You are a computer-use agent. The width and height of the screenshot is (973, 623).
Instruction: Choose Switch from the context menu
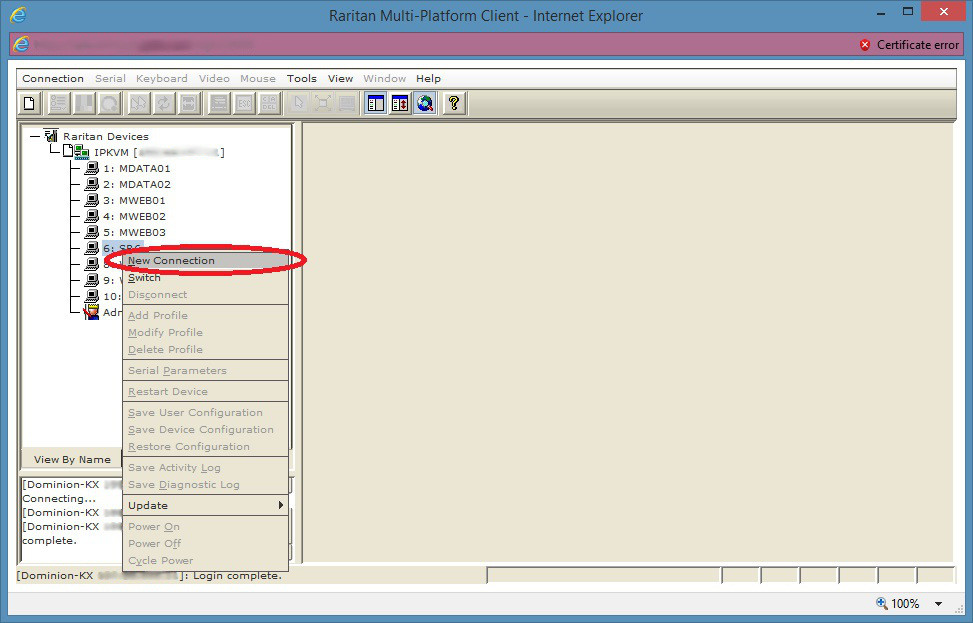click(x=205, y=277)
